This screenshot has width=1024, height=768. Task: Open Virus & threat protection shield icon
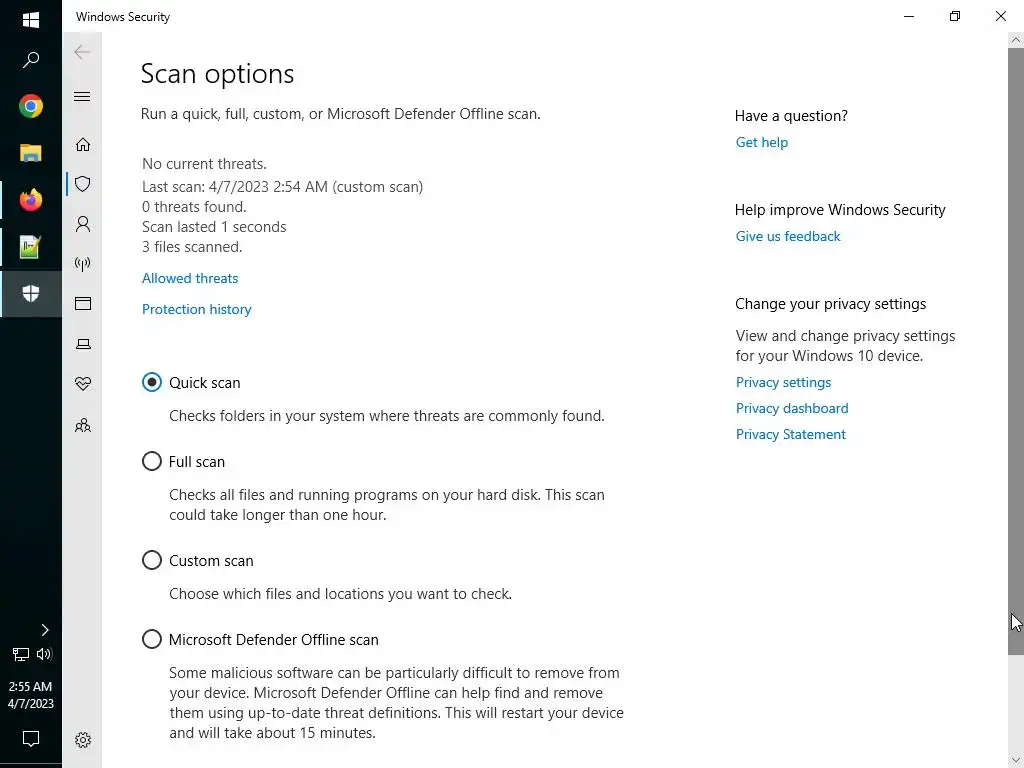[83, 184]
